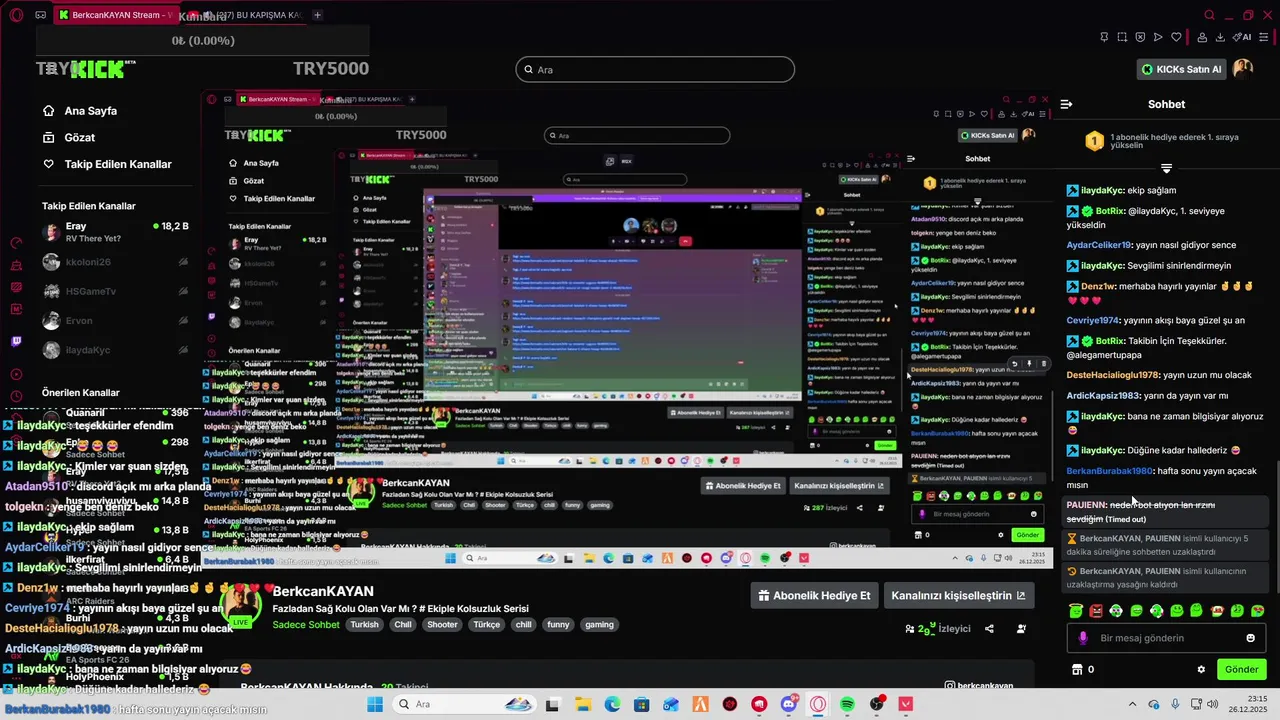Open Discord from the Windows taskbar
Viewport: 1280px width, 720px height.
pyautogui.click(x=789, y=704)
